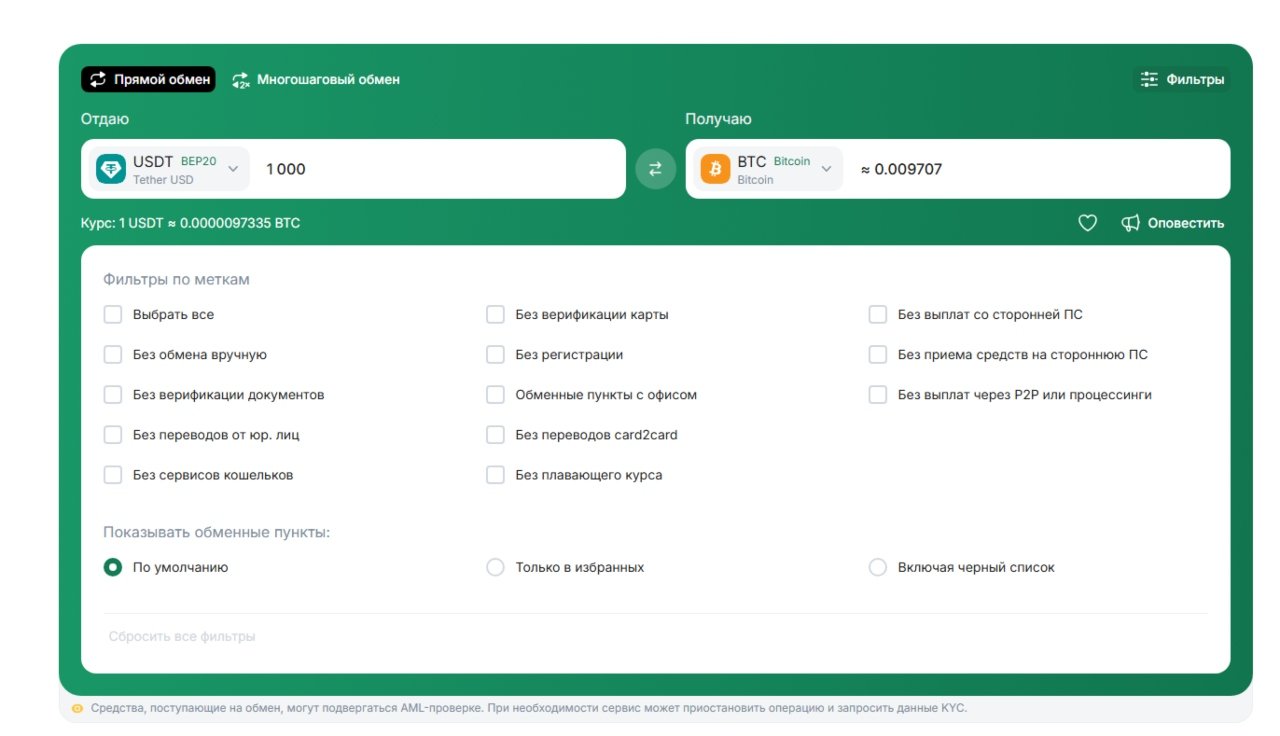The height and width of the screenshot is (736, 1280).
Task: Click the swap currencies arrows icon
Action: pos(655,169)
